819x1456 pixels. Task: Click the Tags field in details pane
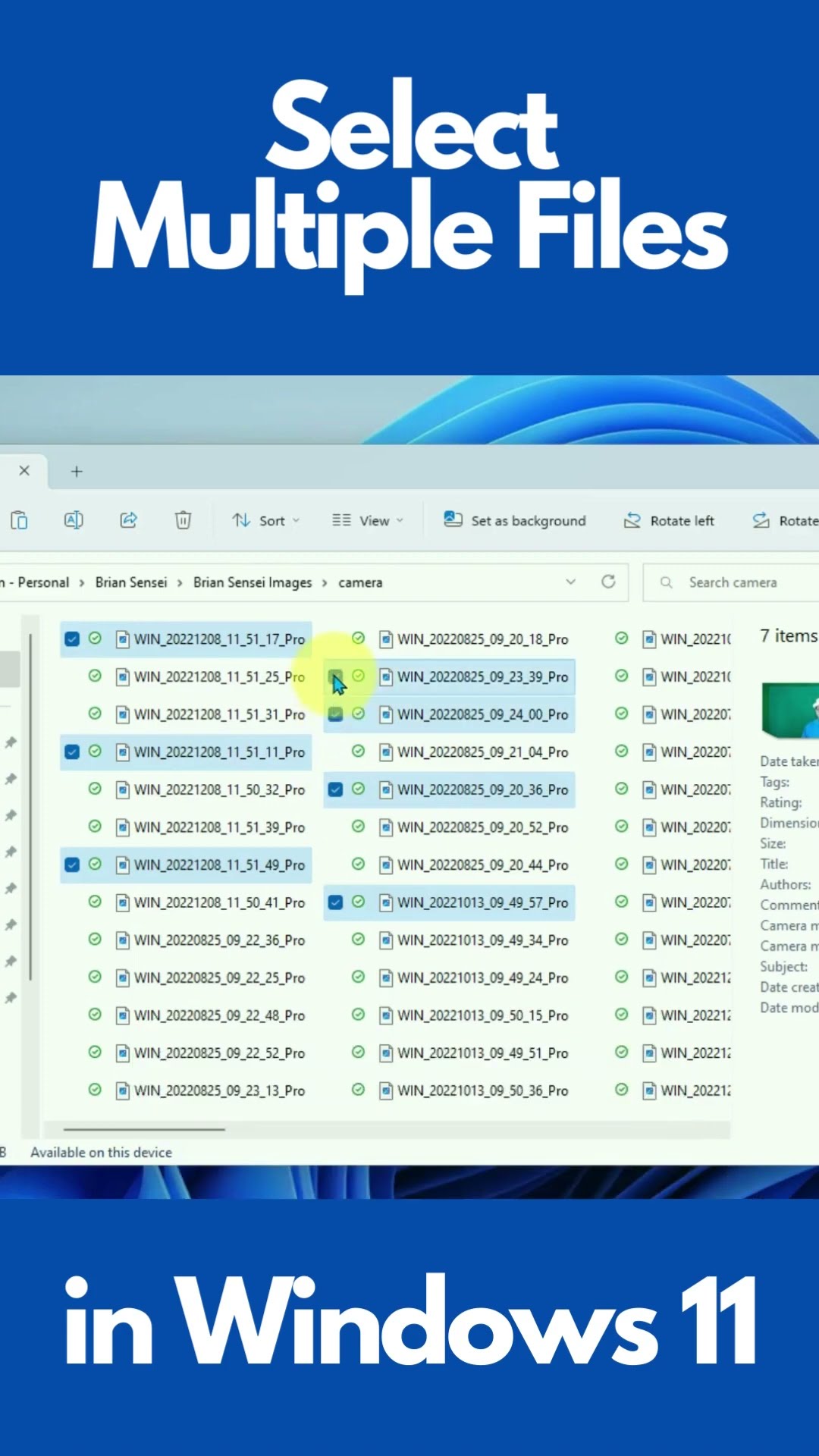[x=775, y=782]
